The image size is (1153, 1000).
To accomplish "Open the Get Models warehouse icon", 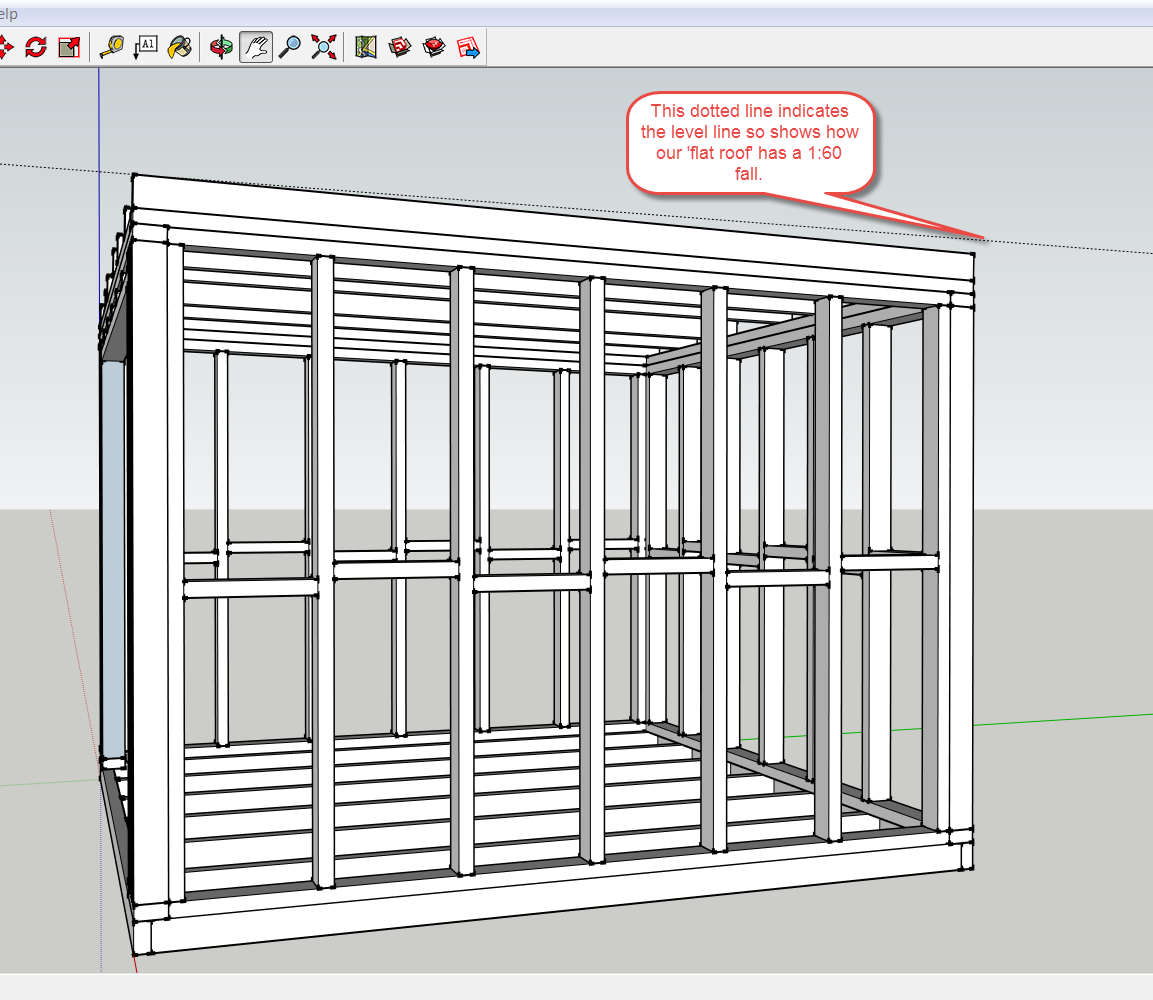I will 400,46.
